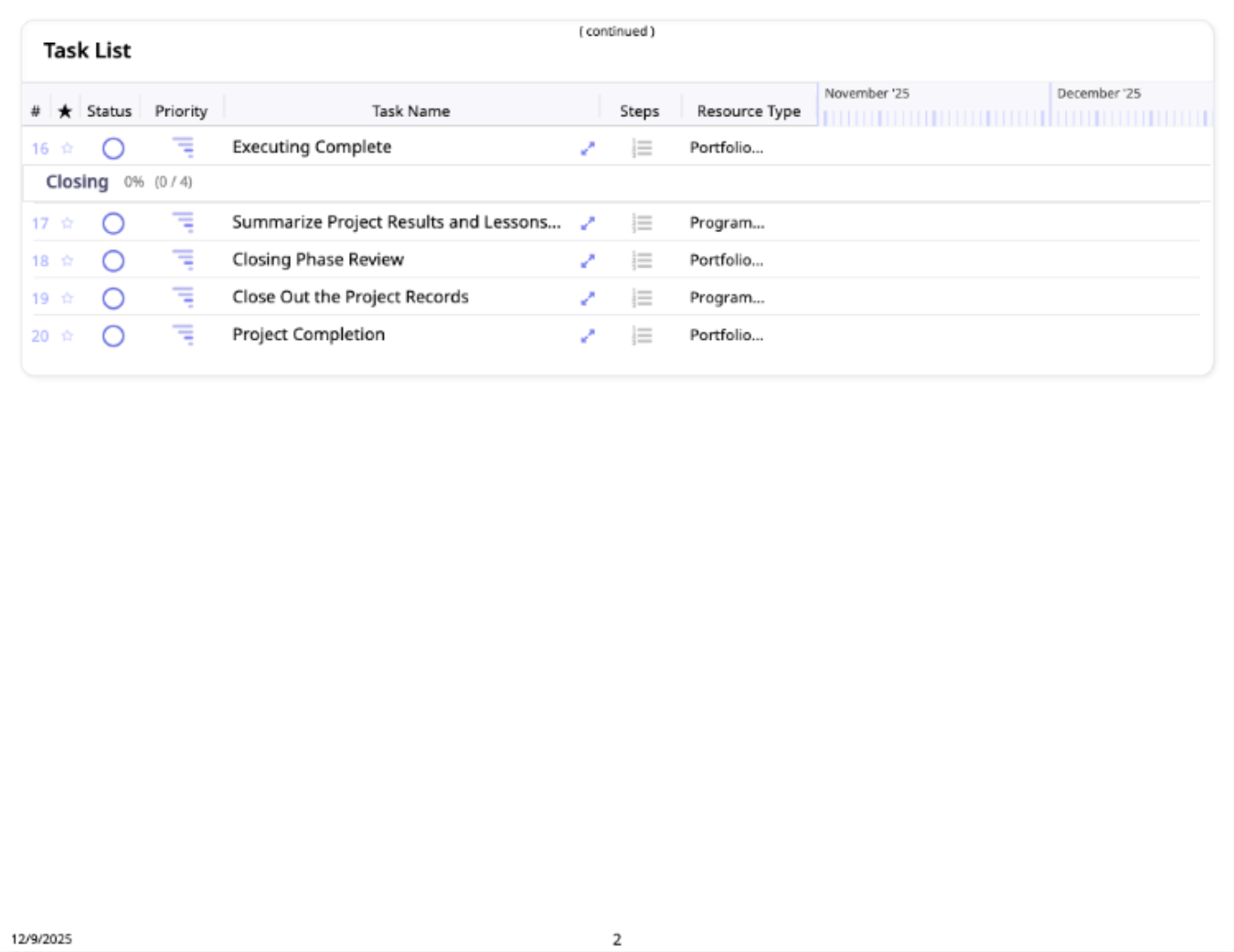Mark Closing Phase Review status circle

tap(113, 260)
